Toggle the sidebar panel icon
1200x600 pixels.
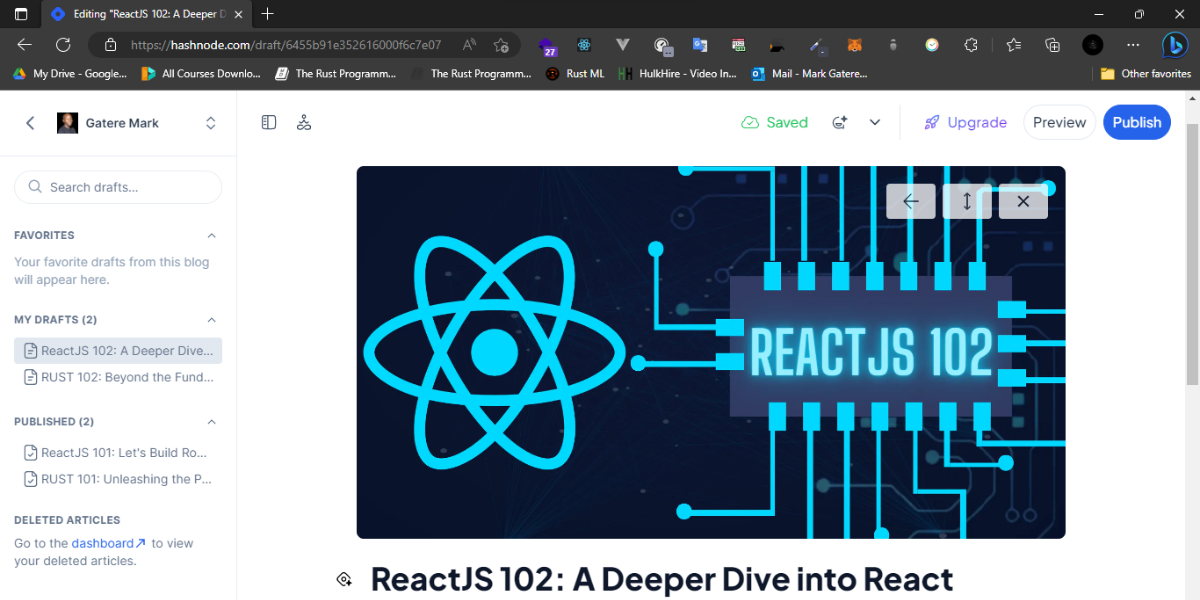pyautogui.click(x=269, y=122)
